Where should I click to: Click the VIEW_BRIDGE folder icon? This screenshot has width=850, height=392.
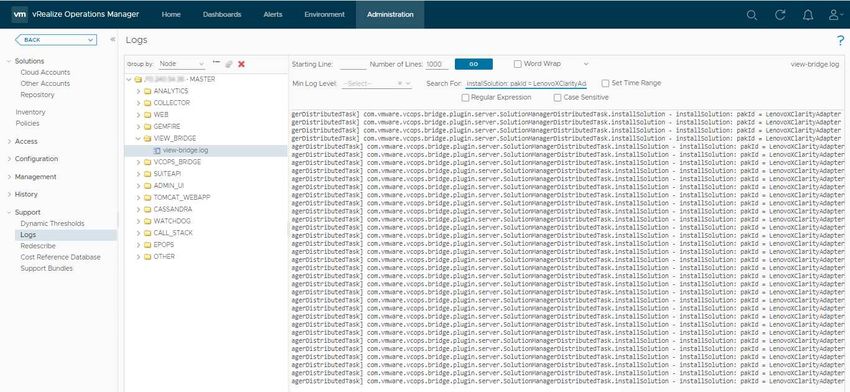[x=147, y=139]
